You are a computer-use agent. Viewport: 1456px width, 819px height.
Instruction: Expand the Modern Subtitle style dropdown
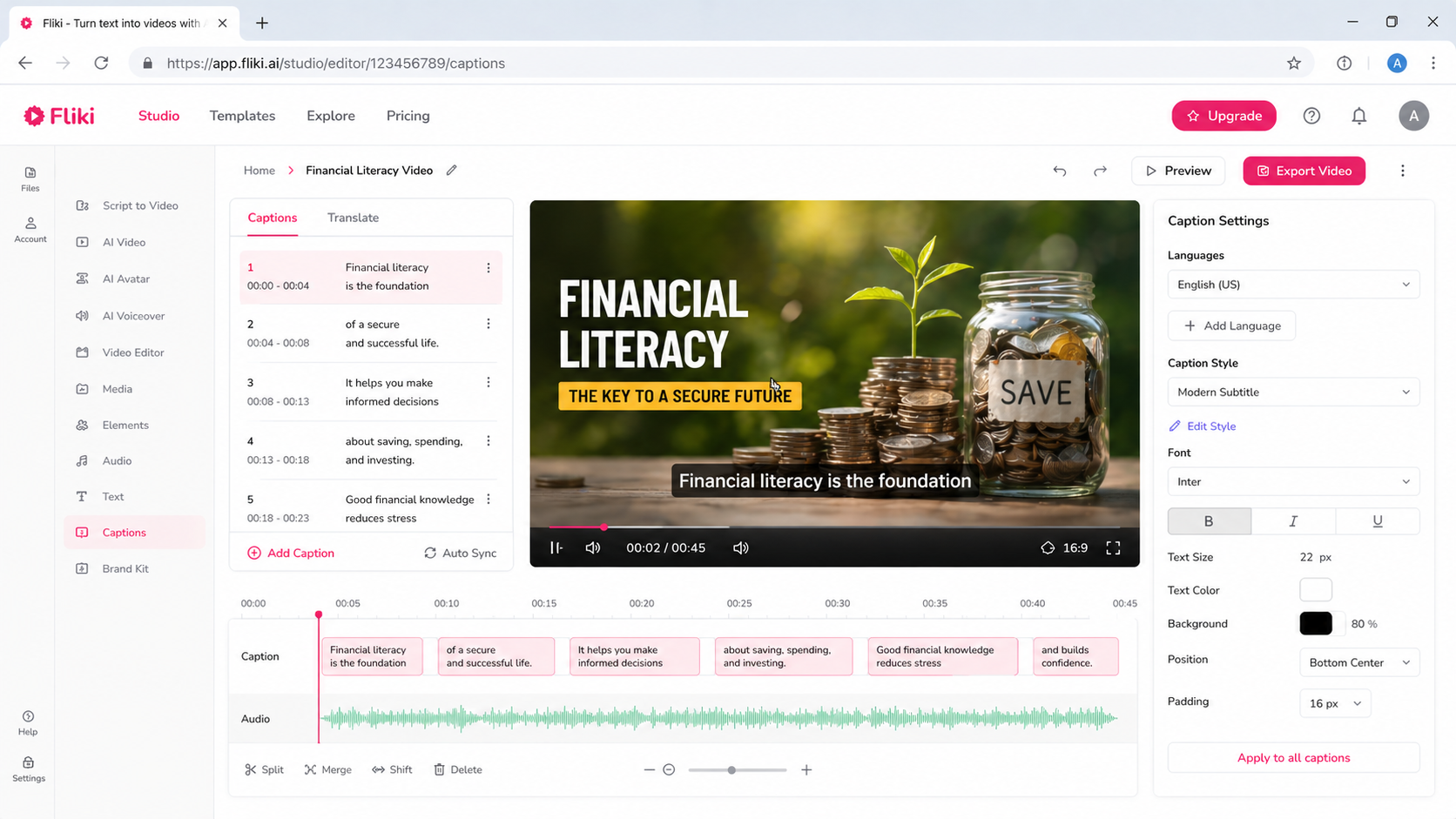click(x=1293, y=393)
